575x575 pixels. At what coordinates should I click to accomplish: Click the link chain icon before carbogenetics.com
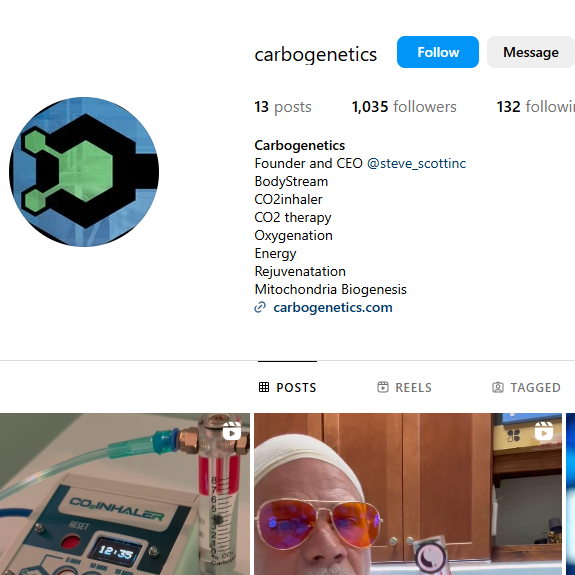coord(260,307)
